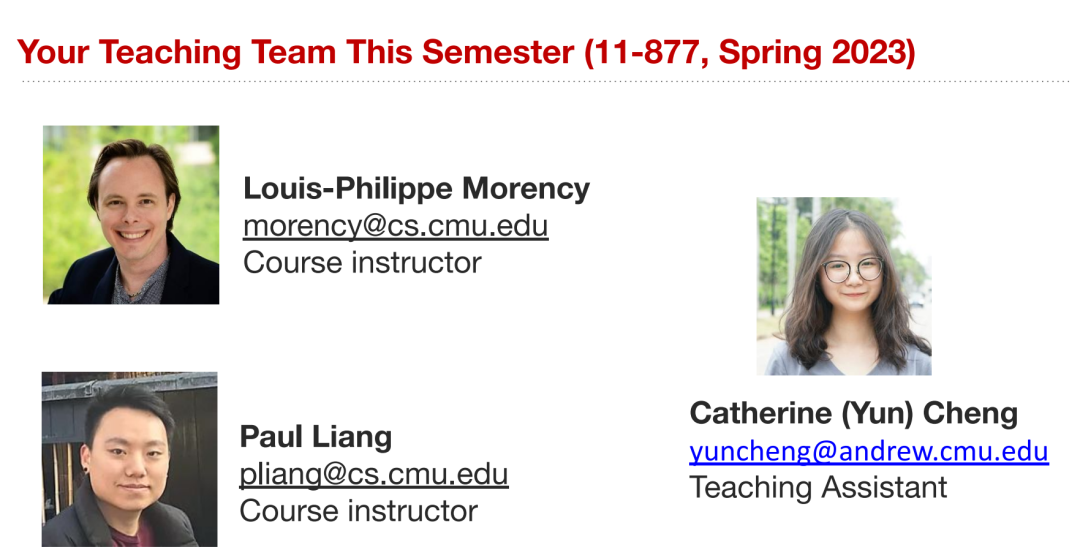
Task: Click the bold "Louis-Philippe Morency" name text
Action: point(416,189)
